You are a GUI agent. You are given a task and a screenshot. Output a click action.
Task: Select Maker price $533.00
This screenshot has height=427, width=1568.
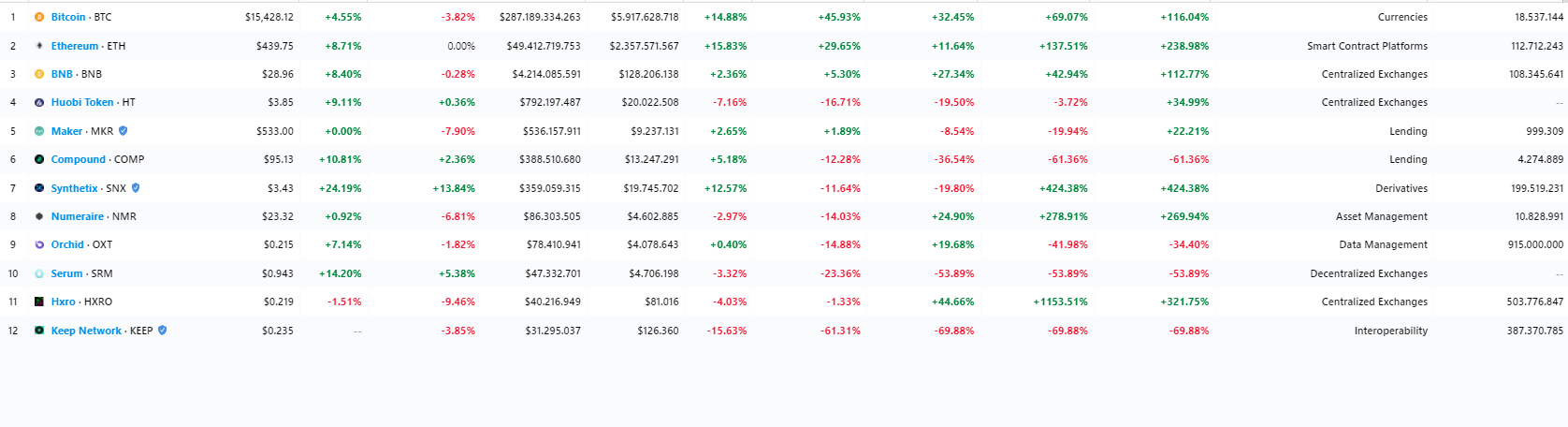275,131
